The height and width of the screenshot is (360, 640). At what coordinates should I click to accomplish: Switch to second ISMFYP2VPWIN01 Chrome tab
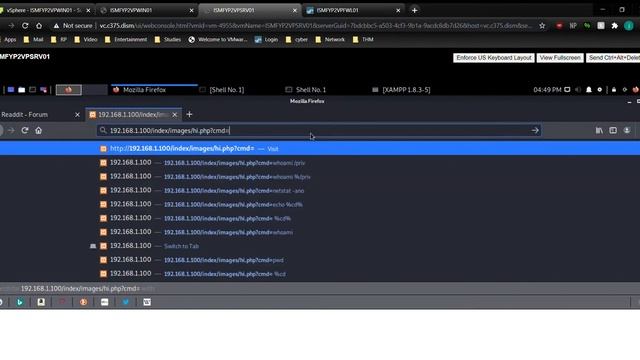tap(147, 10)
